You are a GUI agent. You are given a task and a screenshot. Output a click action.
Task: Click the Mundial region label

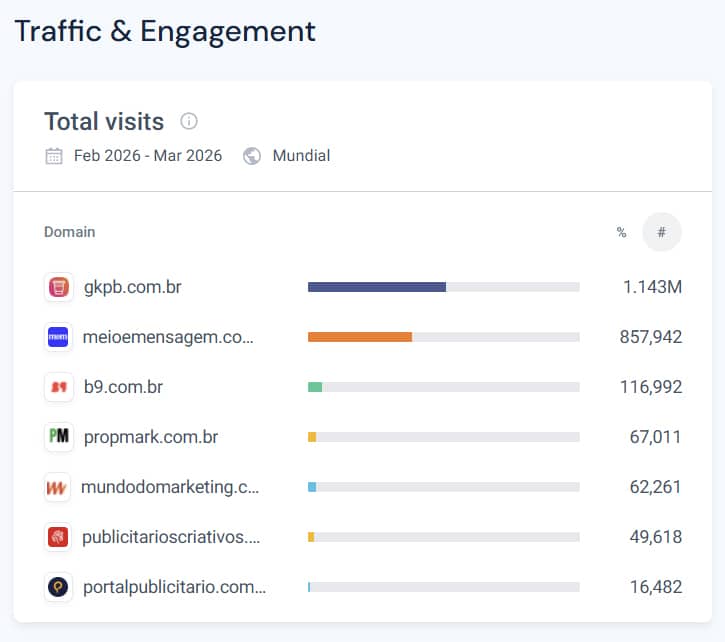pyautogui.click(x=301, y=156)
